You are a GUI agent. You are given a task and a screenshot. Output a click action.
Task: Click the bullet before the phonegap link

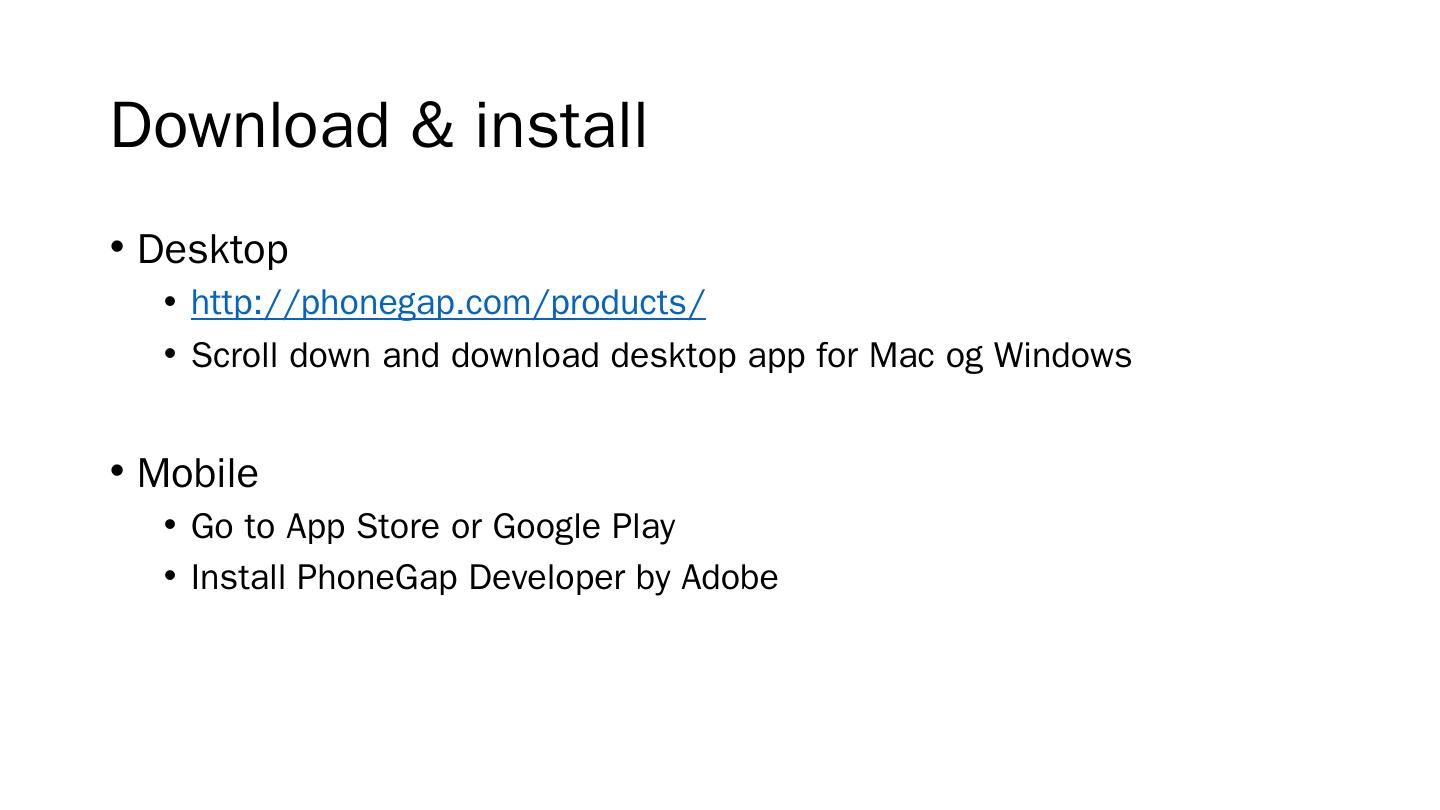pos(170,300)
